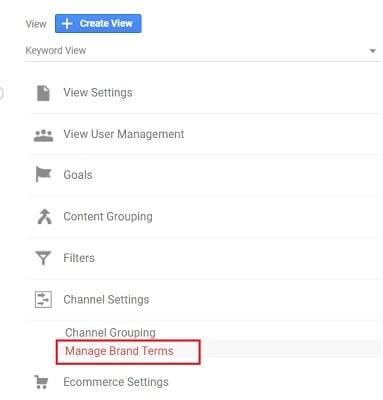The image size is (383, 400).
Task: Click the Filters funnel icon
Action: tap(43, 258)
